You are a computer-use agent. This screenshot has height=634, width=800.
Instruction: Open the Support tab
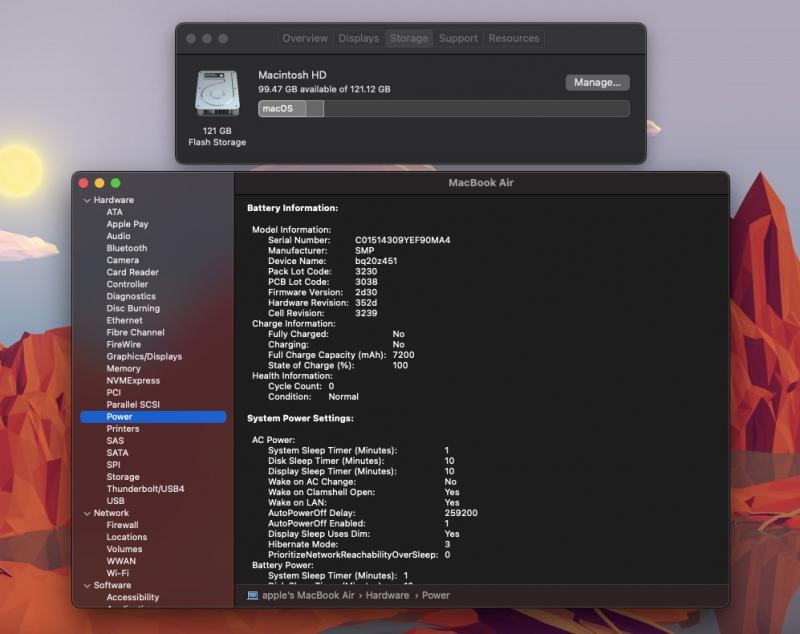(458, 38)
